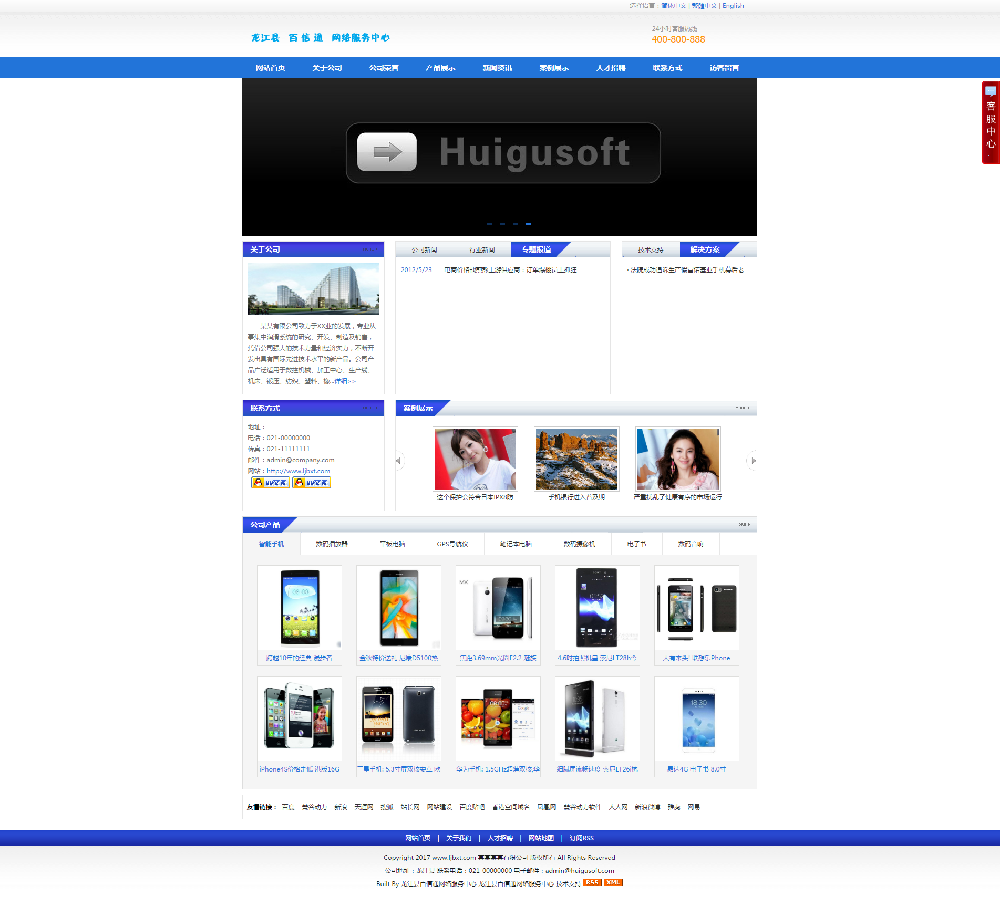Open 关于公司 in the main navigation bar
The height and width of the screenshot is (917, 1000).
[x=327, y=68]
